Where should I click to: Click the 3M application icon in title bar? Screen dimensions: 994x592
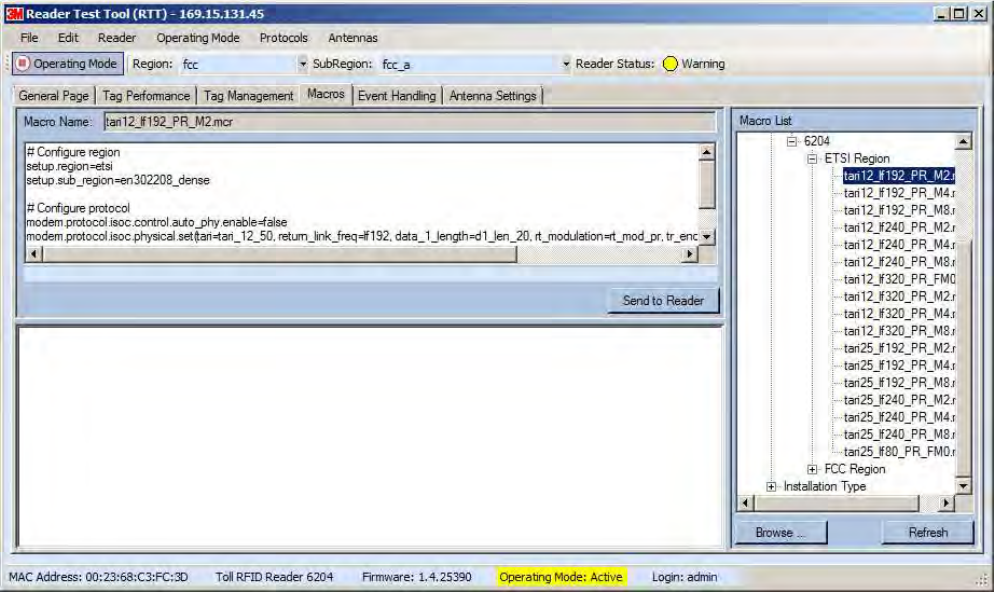point(15,13)
